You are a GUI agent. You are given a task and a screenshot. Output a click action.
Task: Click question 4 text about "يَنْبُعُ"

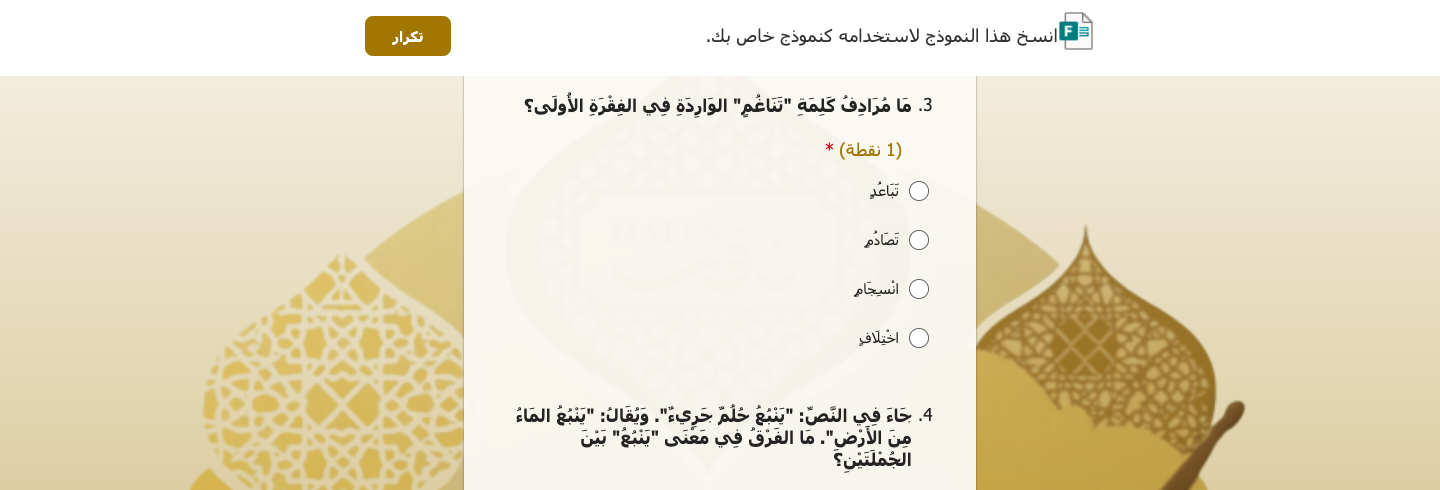pyautogui.click(x=712, y=437)
